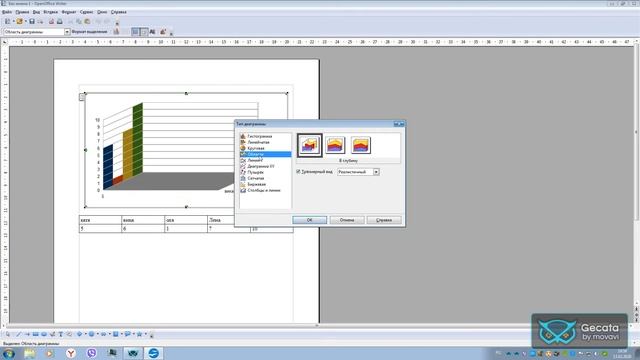The height and width of the screenshot is (360, 640).
Task: Click the New document toolbar icon
Action: pos(7,22)
